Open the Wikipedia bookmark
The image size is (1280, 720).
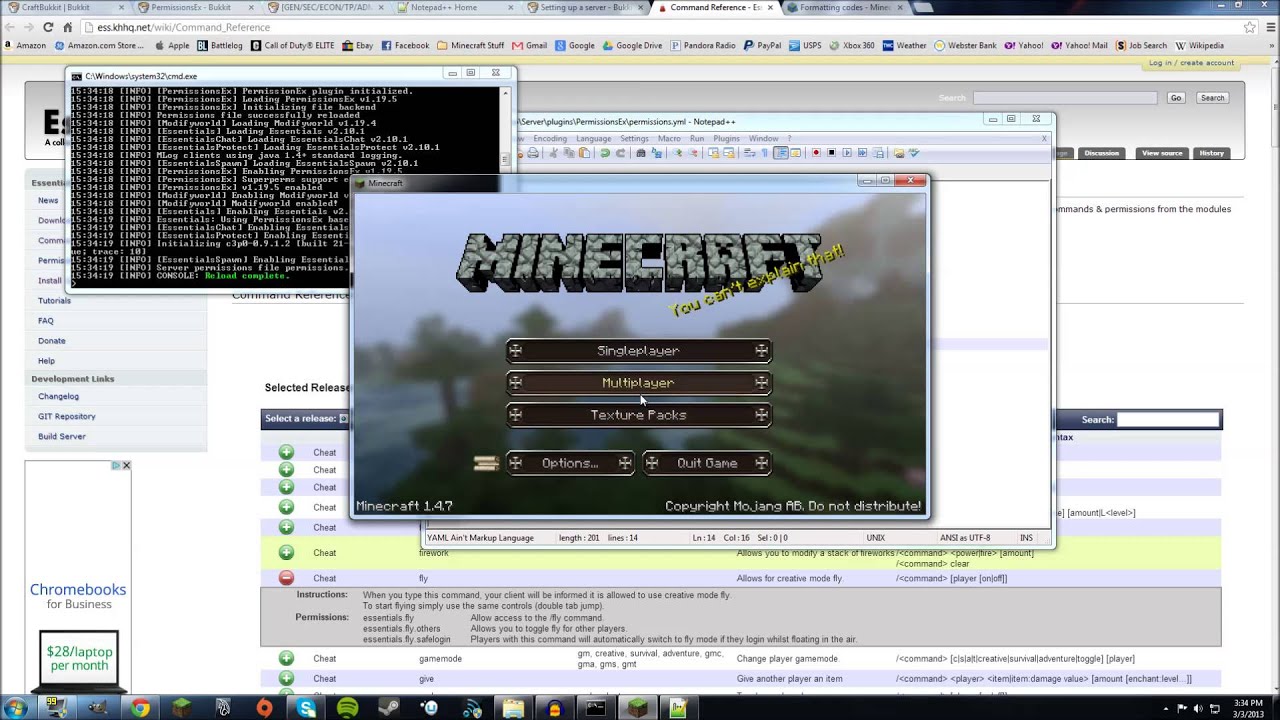[1199, 45]
